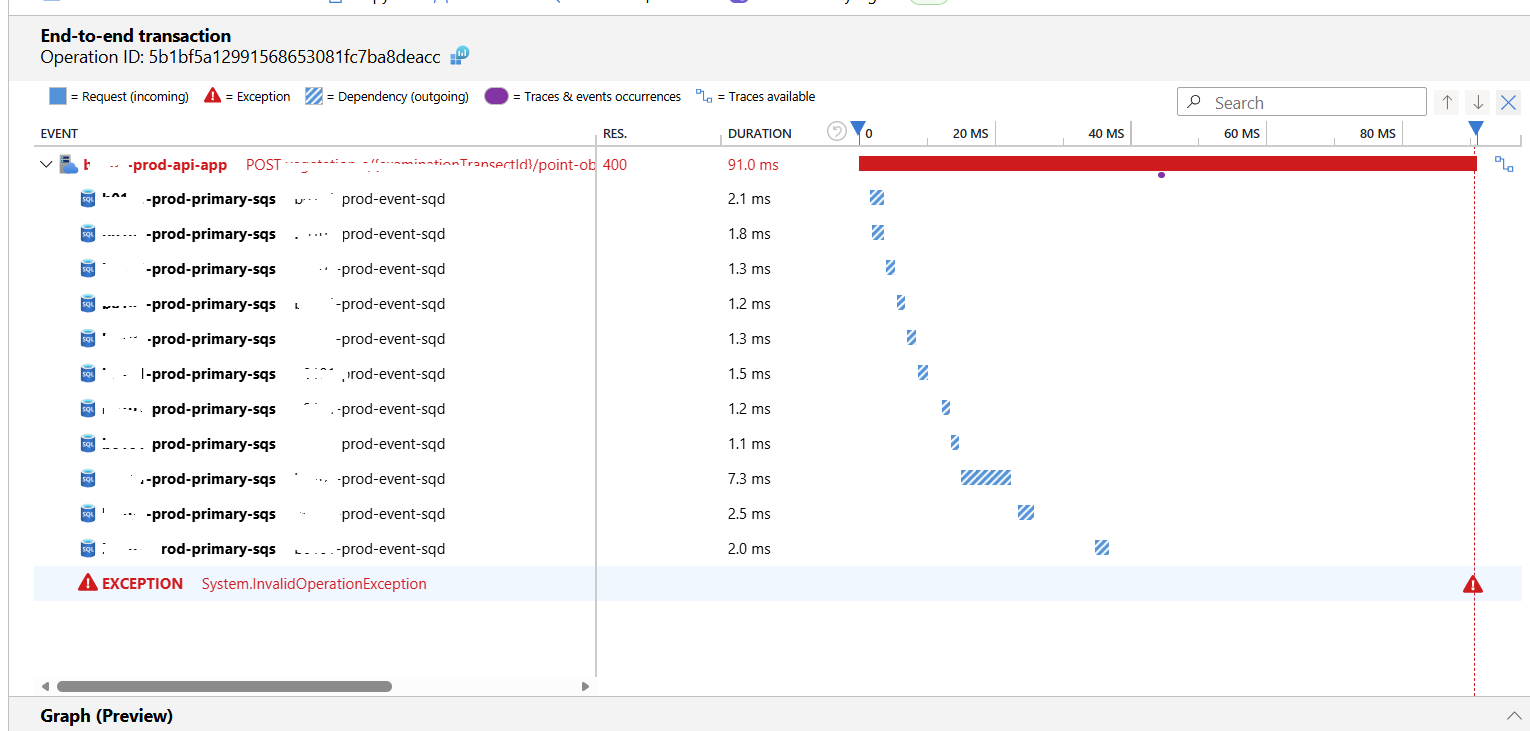Collapse the prod-api-app request tree
Viewport: 1530px width, 731px height.
coord(46,164)
